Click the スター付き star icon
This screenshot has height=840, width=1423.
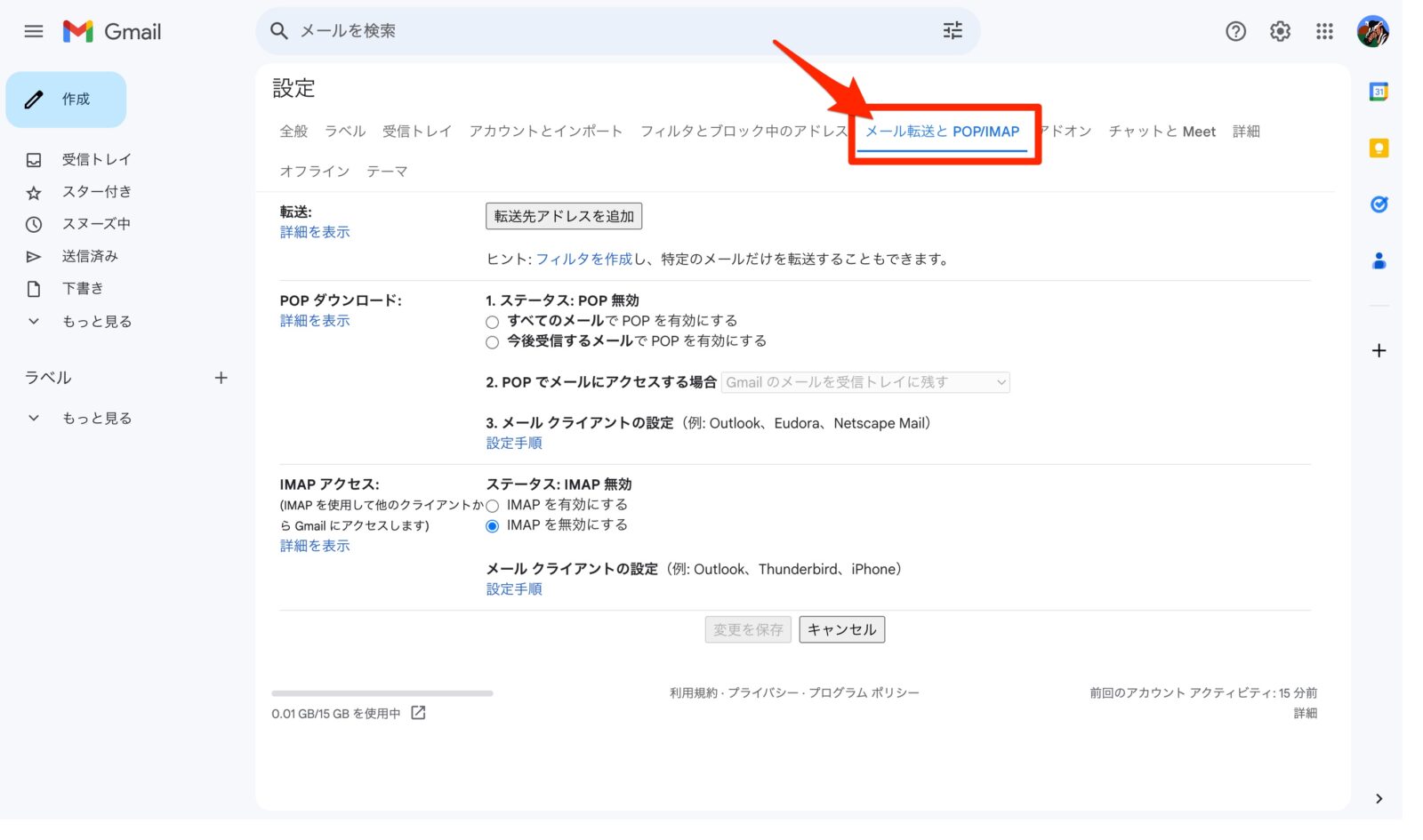(34, 192)
